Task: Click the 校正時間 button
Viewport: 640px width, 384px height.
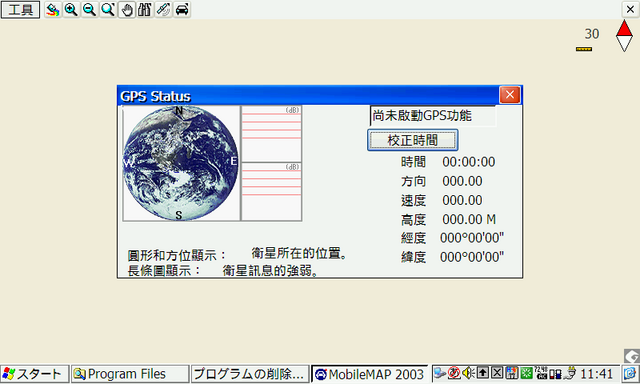Action: [412, 140]
